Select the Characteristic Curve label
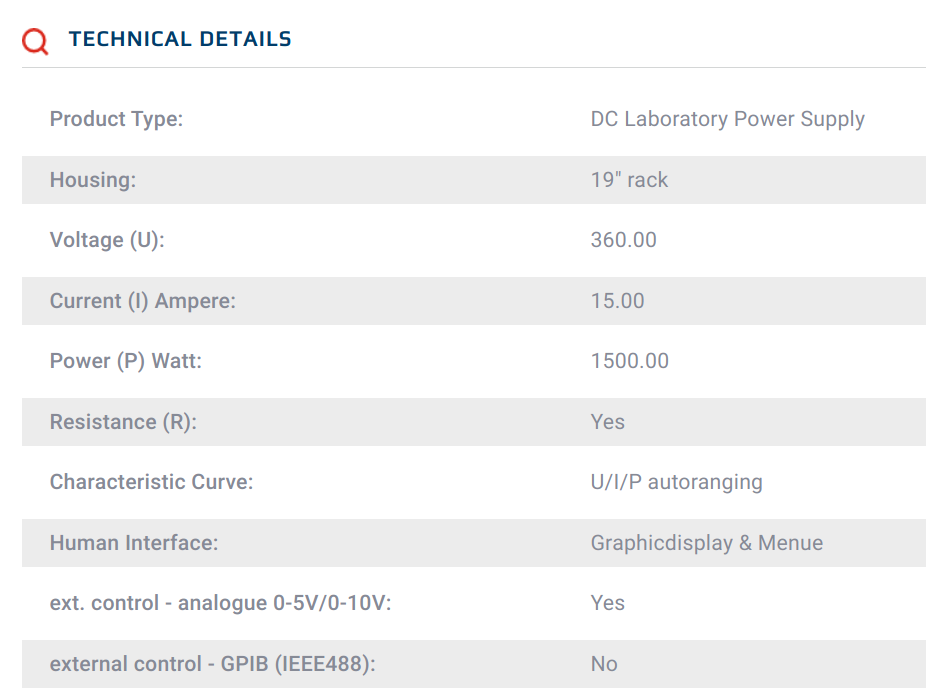Screen dimensions: 926x695 pos(151,482)
